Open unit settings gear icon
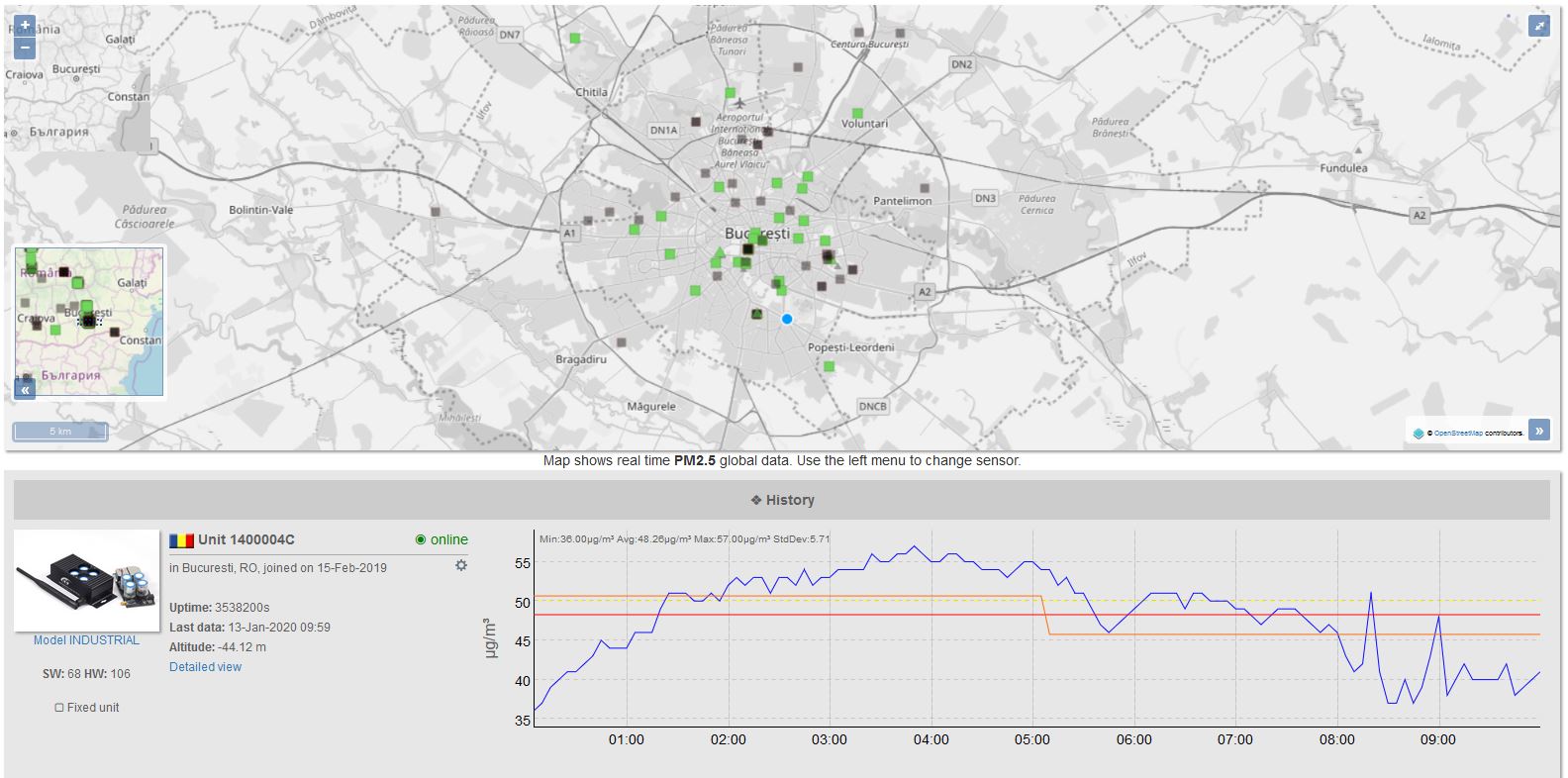This screenshot has height=778, width=1568. [460, 565]
